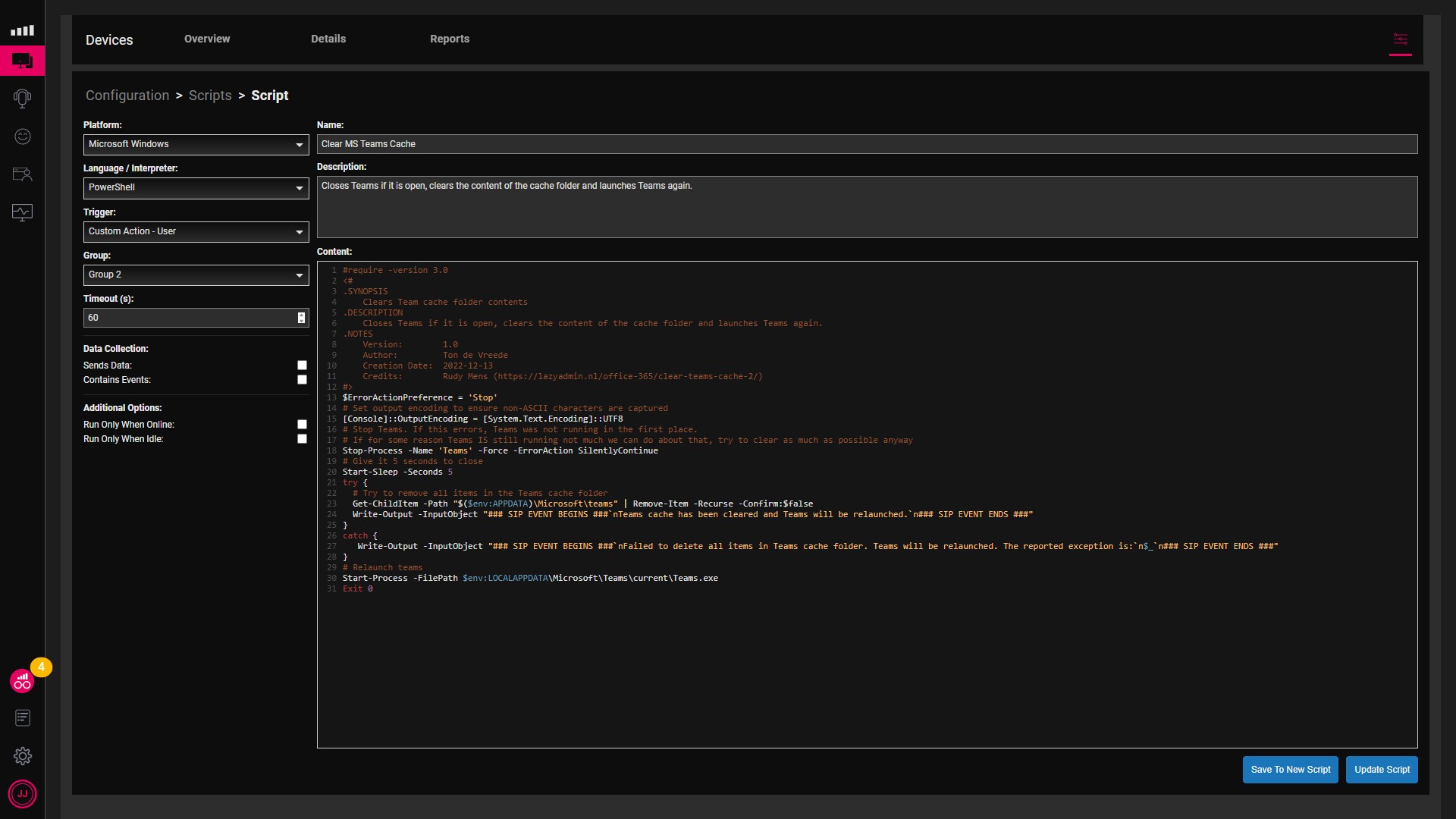Toggle Sends Data checkbox
The image size is (1456, 819).
pos(302,366)
